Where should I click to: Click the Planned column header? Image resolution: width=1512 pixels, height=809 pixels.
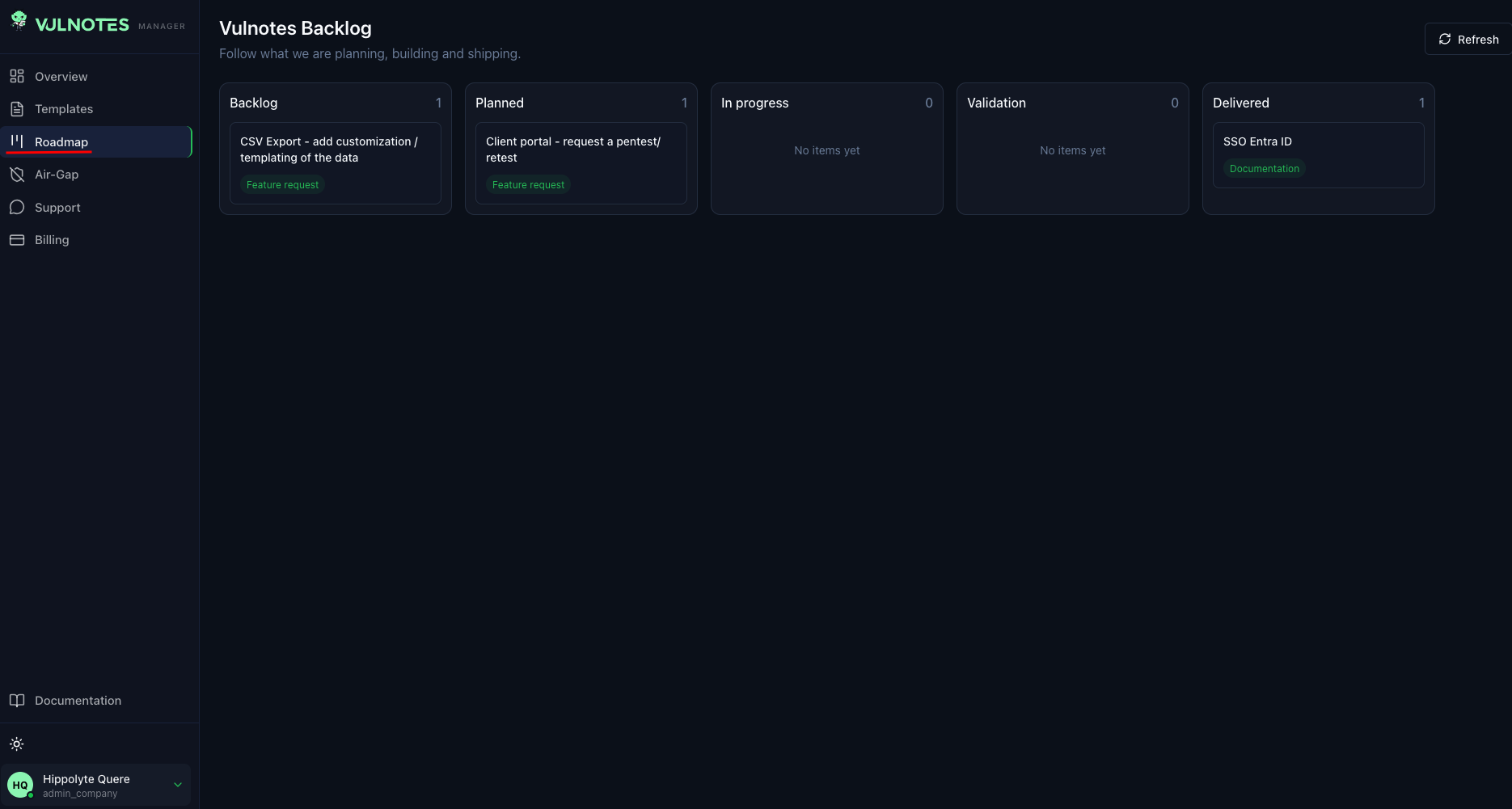tap(500, 103)
